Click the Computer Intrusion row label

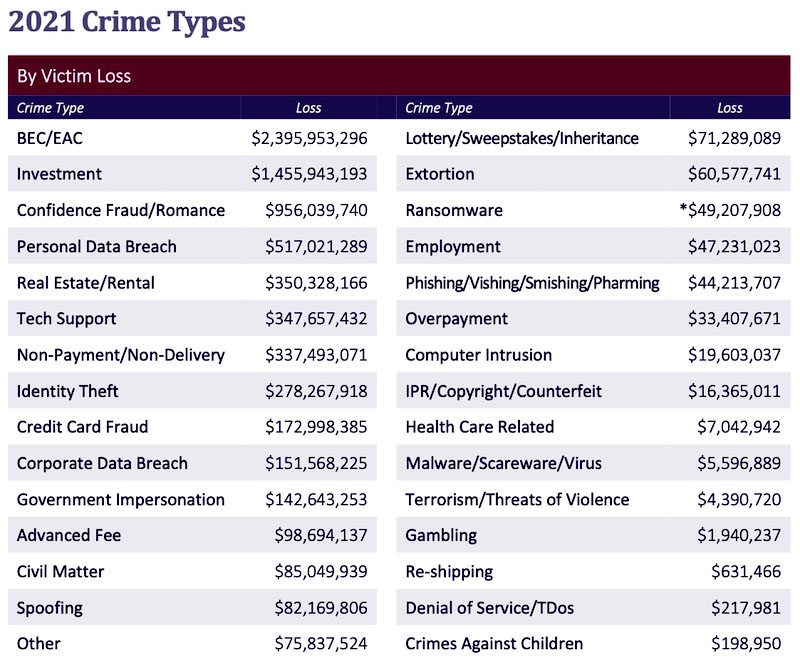(481, 355)
